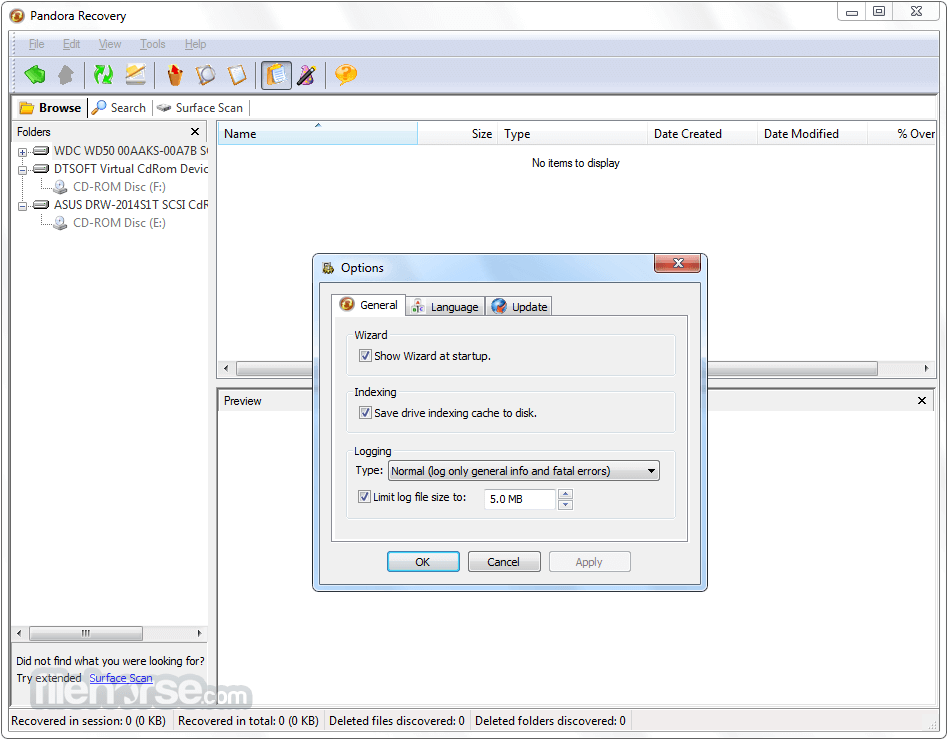Click the green Refresh arrows icon
This screenshot has width=948, height=740.
click(103, 75)
